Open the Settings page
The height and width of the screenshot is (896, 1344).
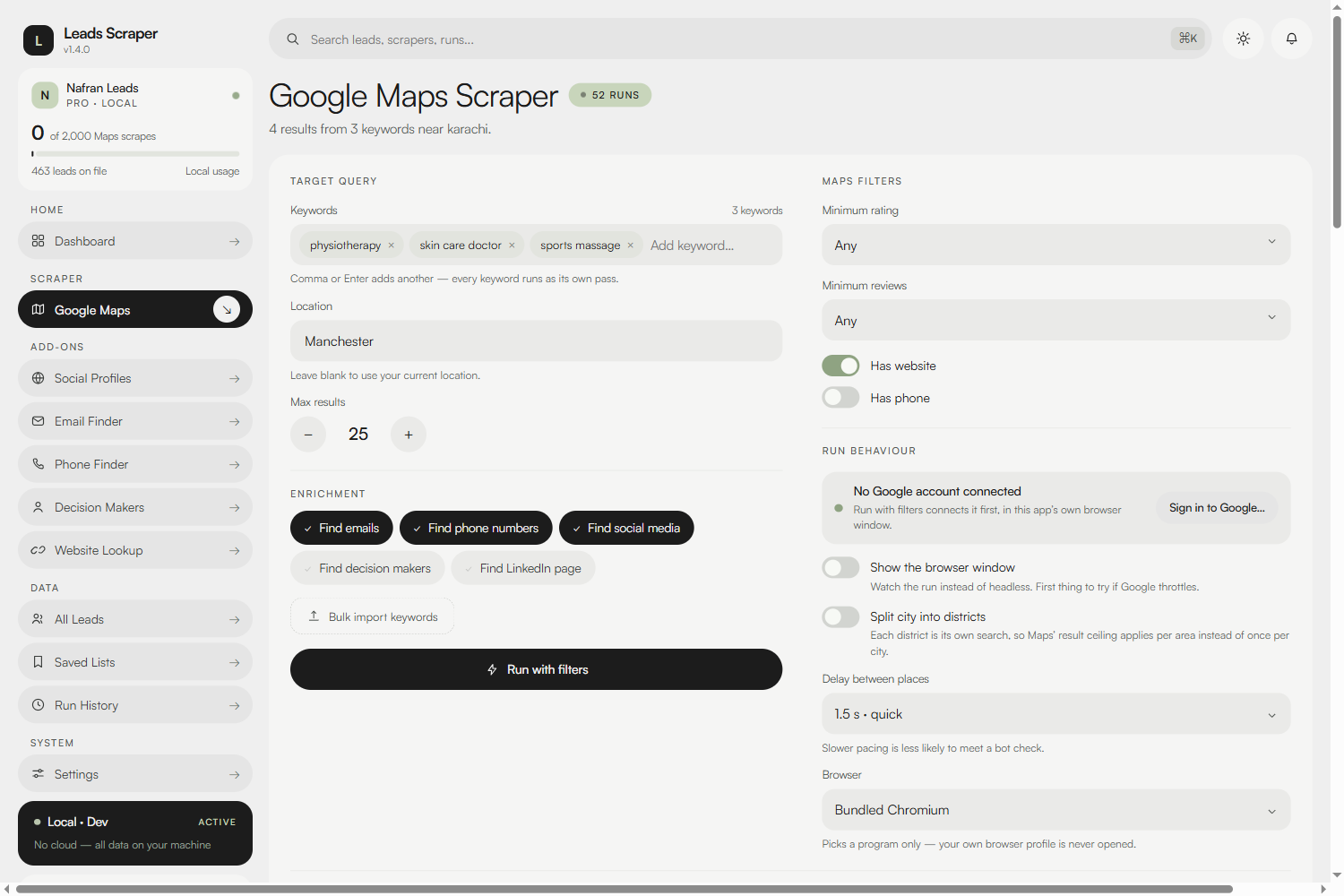(x=135, y=774)
